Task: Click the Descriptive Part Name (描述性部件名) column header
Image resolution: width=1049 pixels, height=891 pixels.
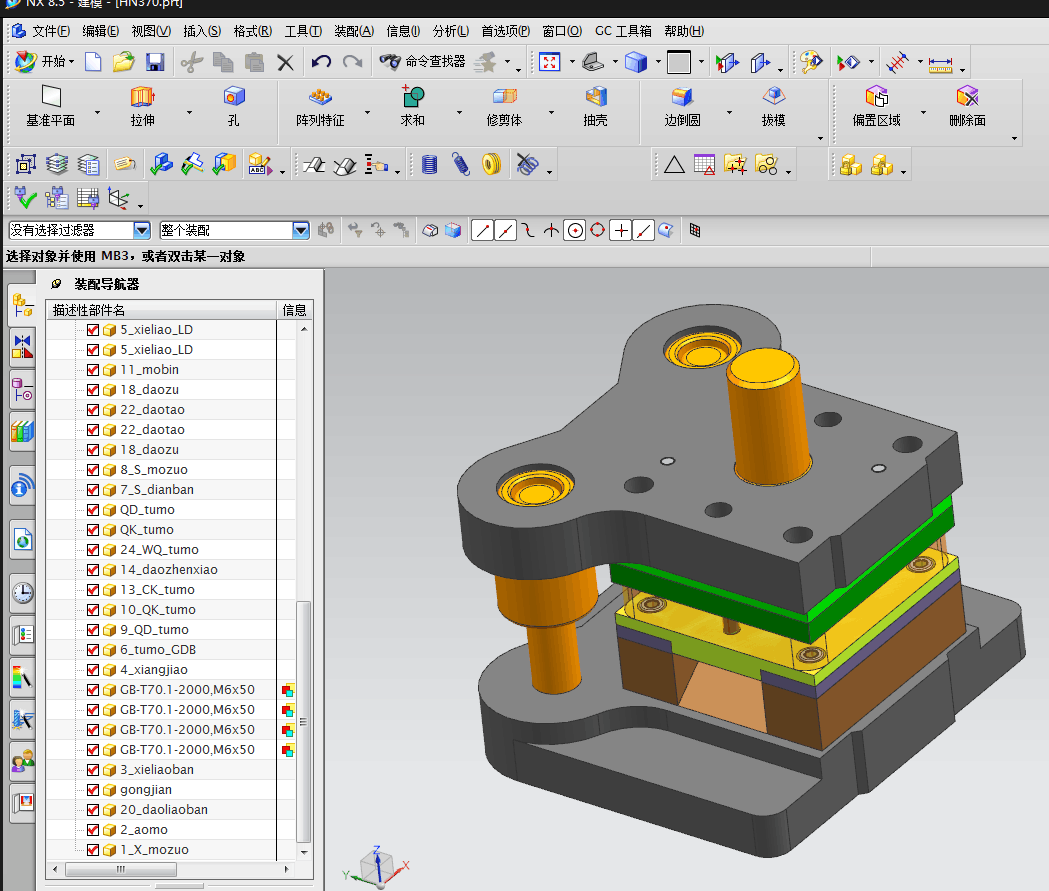Action: click(161, 310)
